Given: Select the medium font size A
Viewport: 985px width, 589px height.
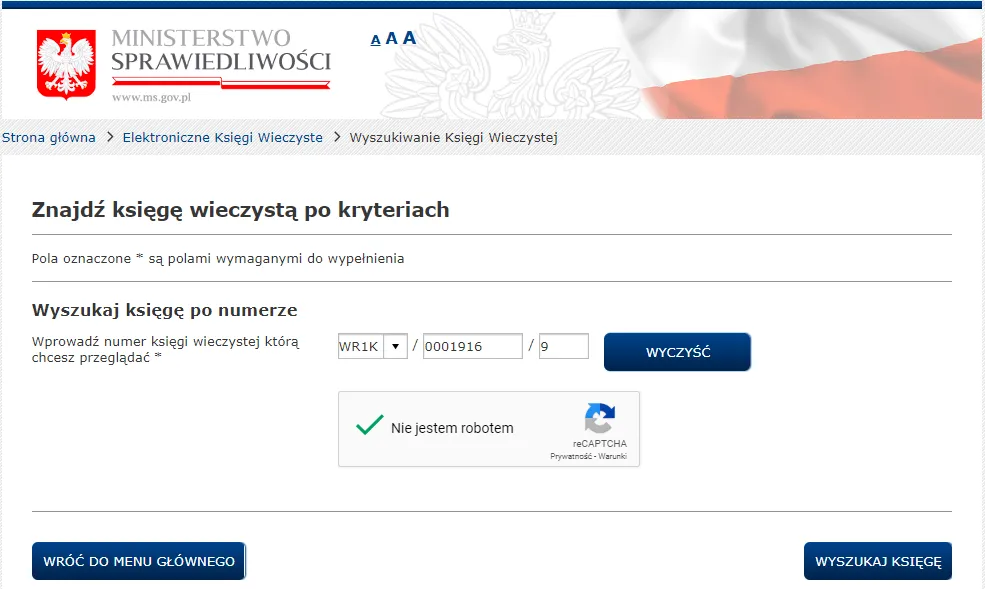Looking at the screenshot, I should pyautogui.click(x=391, y=39).
